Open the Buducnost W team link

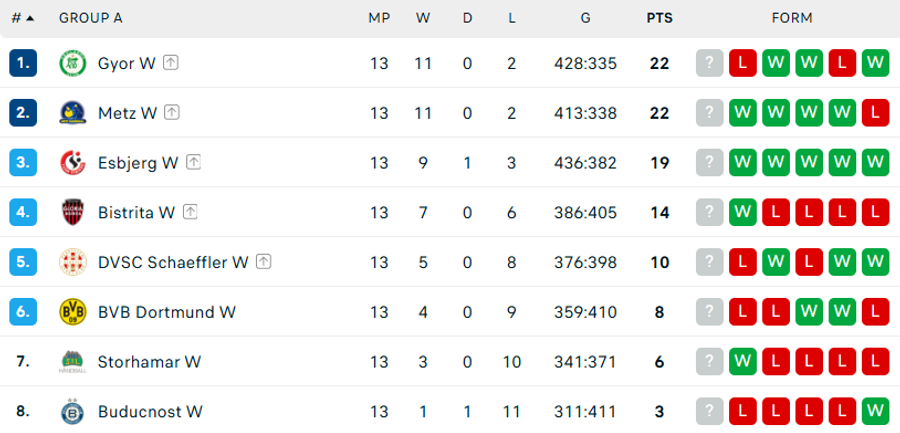(x=150, y=412)
